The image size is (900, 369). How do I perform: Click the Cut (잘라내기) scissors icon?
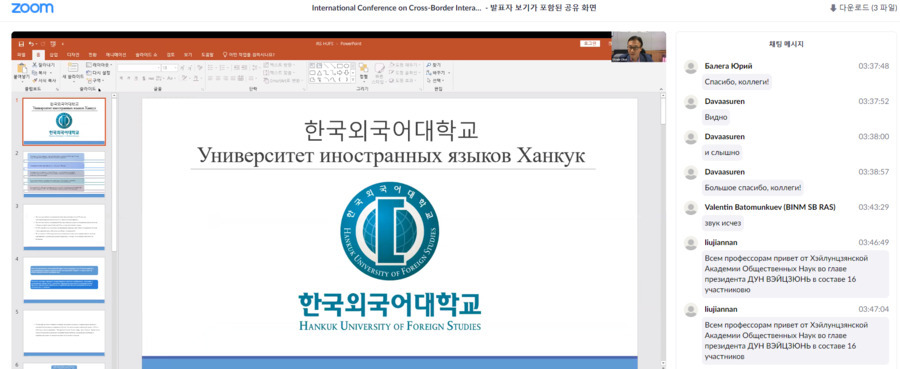34,65
